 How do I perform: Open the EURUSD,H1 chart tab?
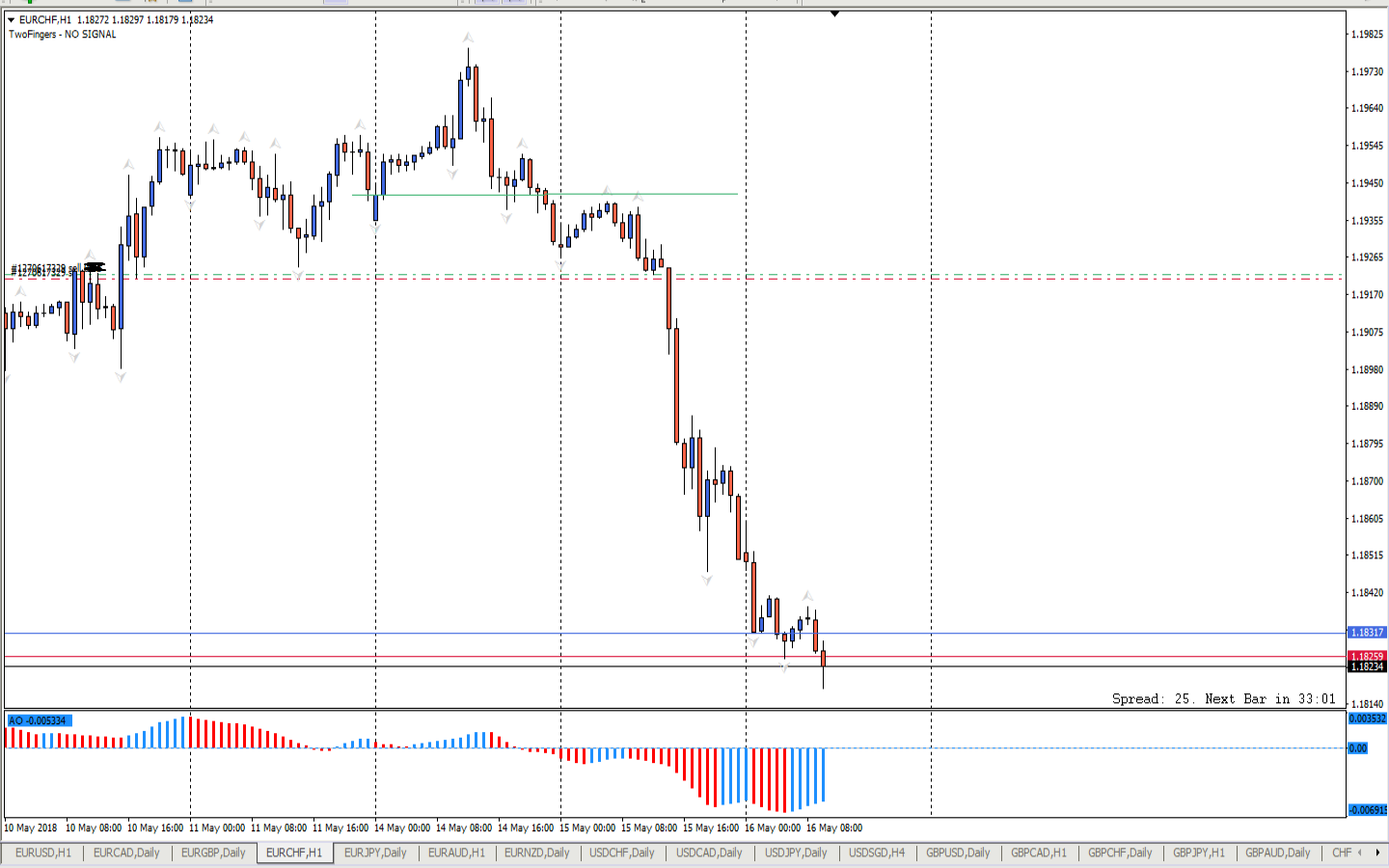pyautogui.click(x=43, y=853)
